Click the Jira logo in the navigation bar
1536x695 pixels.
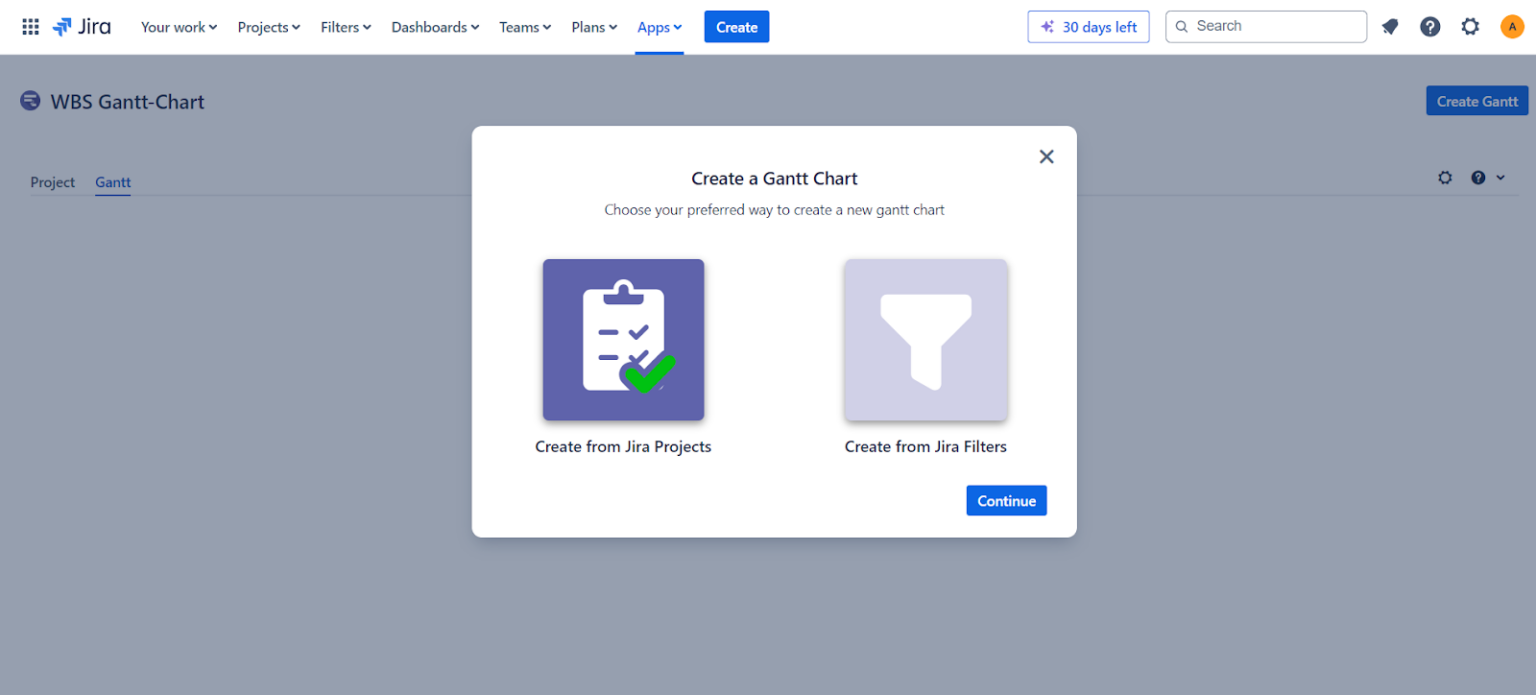(82, 26)
